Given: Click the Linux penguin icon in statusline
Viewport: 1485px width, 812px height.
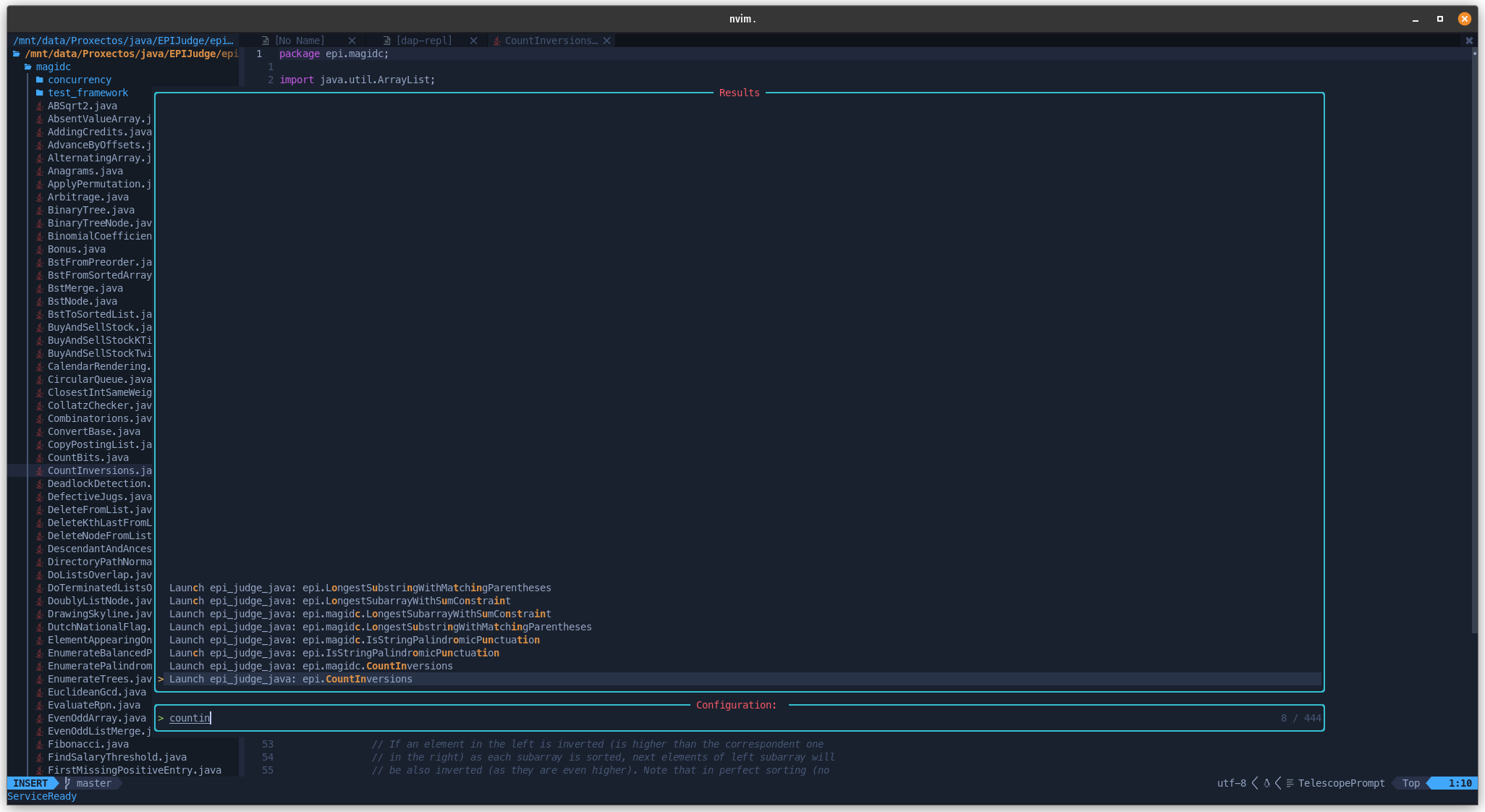Looking at the screenshot, I should (1266, 783).
